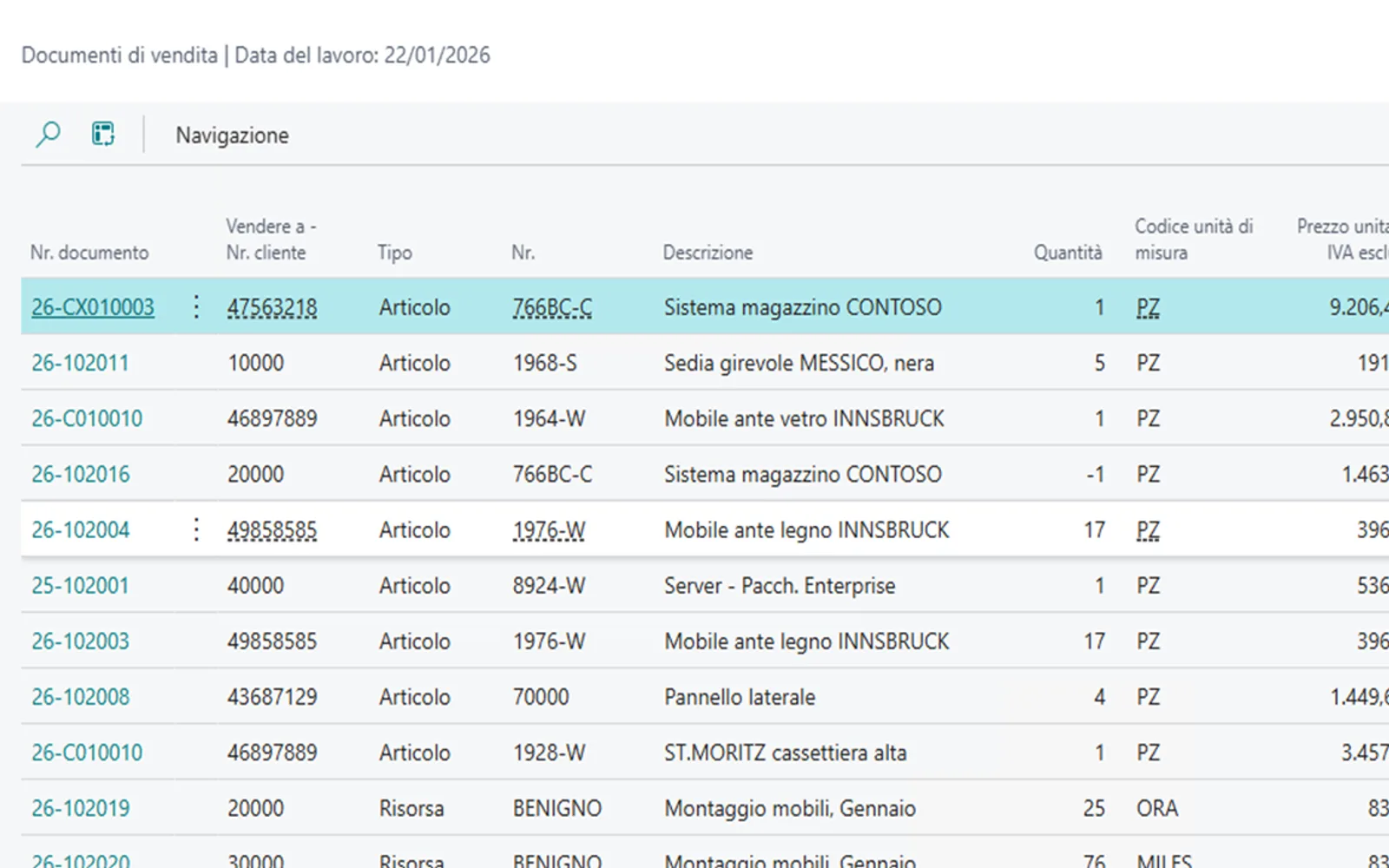Image resolution: width=1389 pixels, height=868 pixels.
Task: Click the Vendere a - Nr. cliente header
Action: click(271, 240)
